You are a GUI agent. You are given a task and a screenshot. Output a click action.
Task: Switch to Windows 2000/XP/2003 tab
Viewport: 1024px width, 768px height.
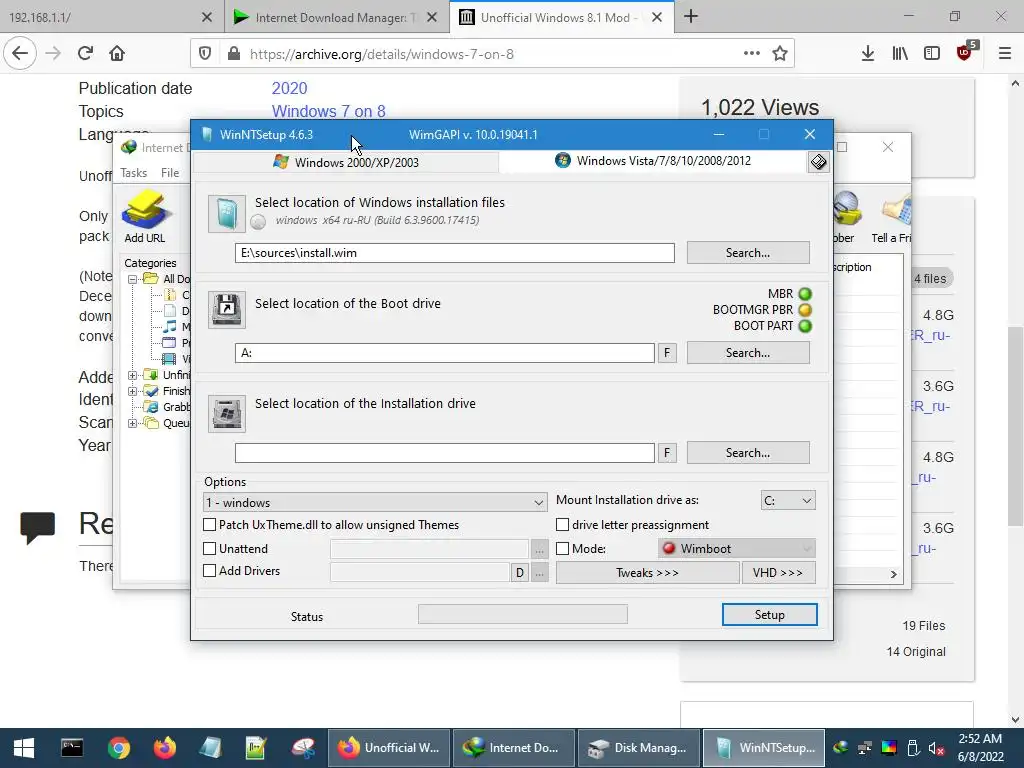point(346,162)
